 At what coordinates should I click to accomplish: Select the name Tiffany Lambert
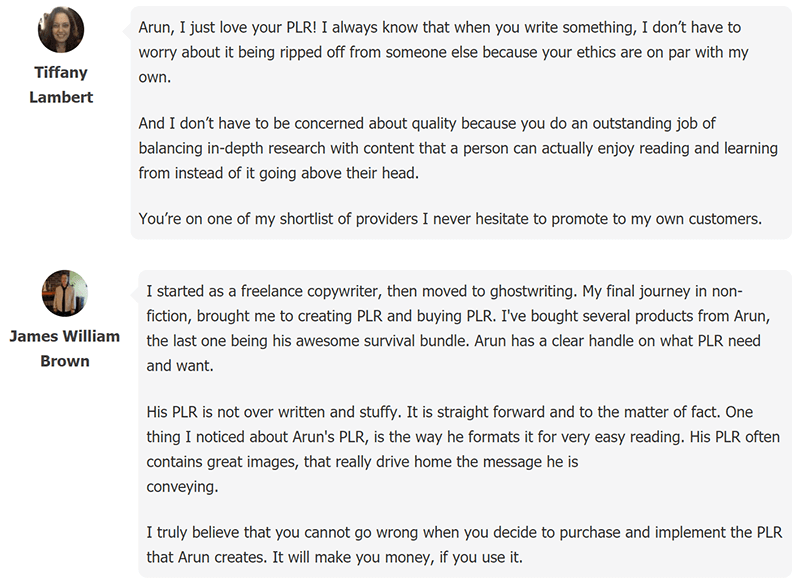pos(61,85)
